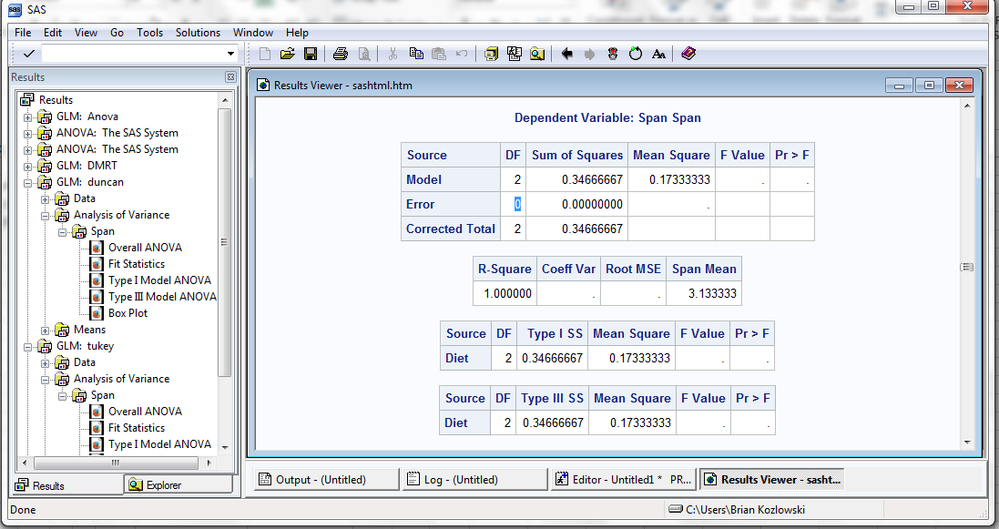Open the command box dropdown arrow
The image size is (999, 529).
coord(231,54)
